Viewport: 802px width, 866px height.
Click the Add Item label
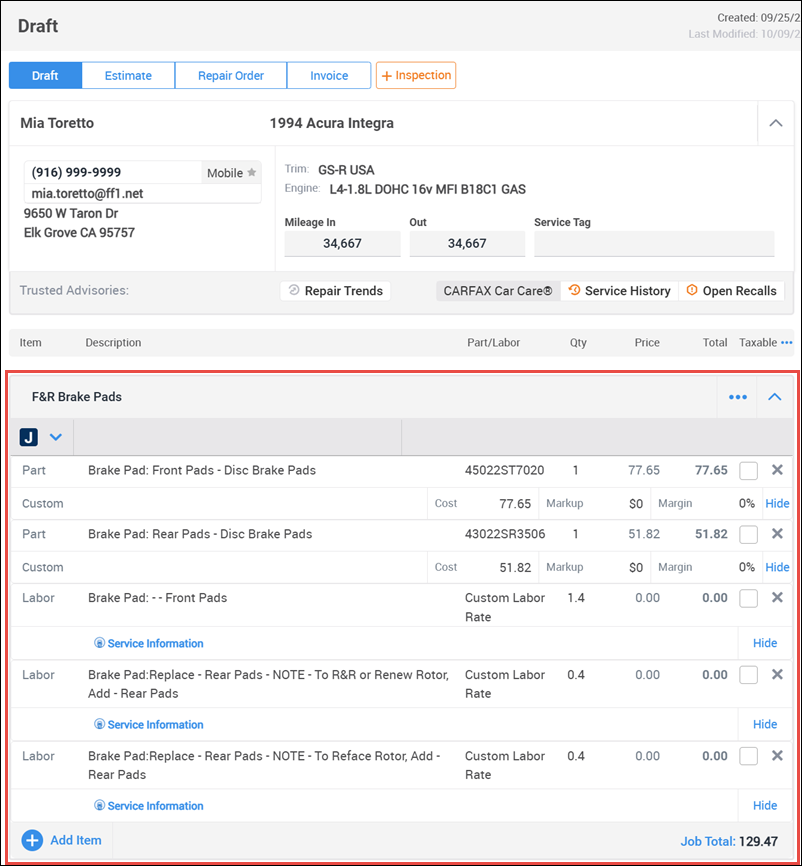pyautogui.click(x=76, y=840)
